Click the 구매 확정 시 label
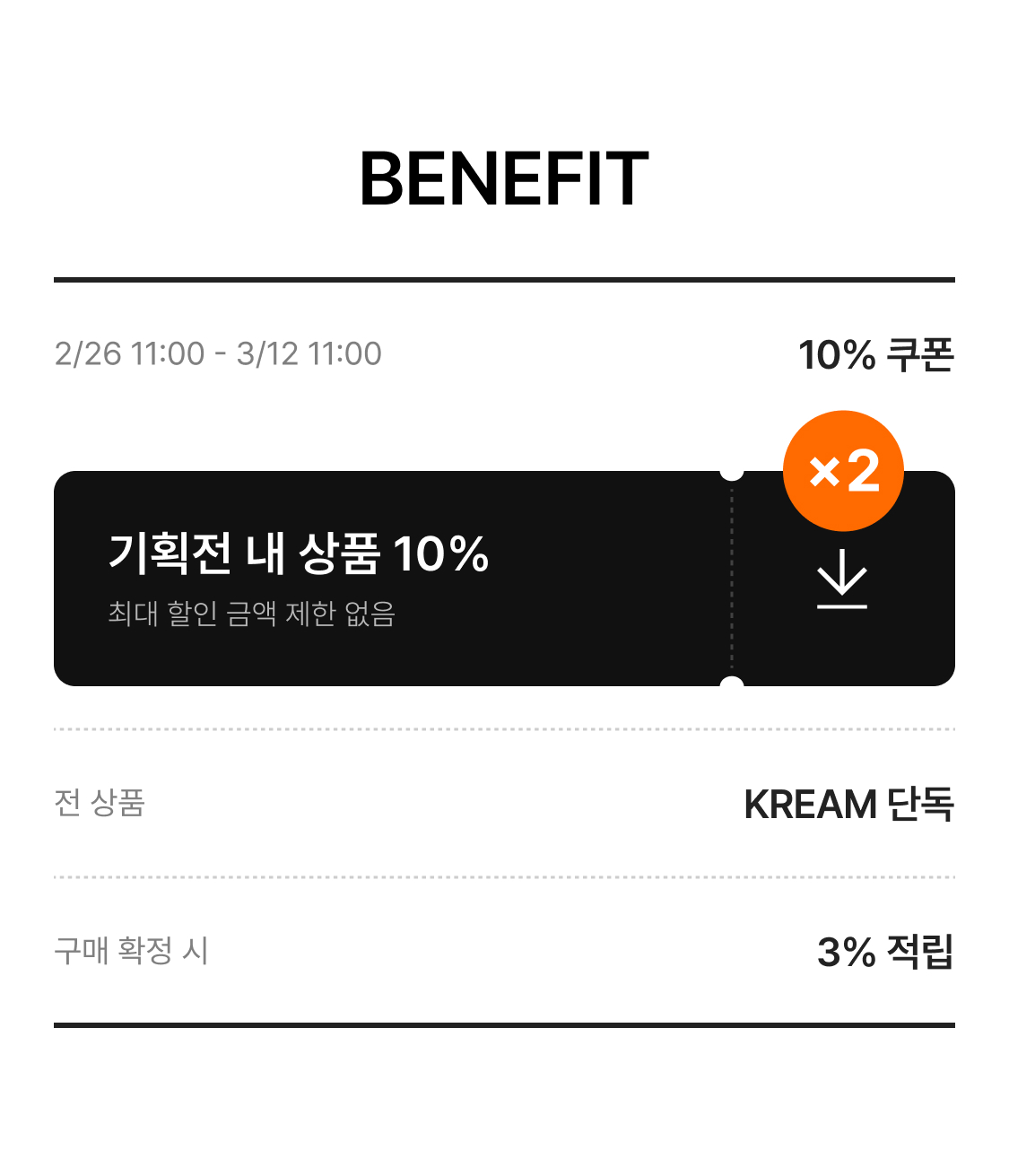Image resolution: width=1009 pixels, height=1176 pixels. (x=131, y=951)
